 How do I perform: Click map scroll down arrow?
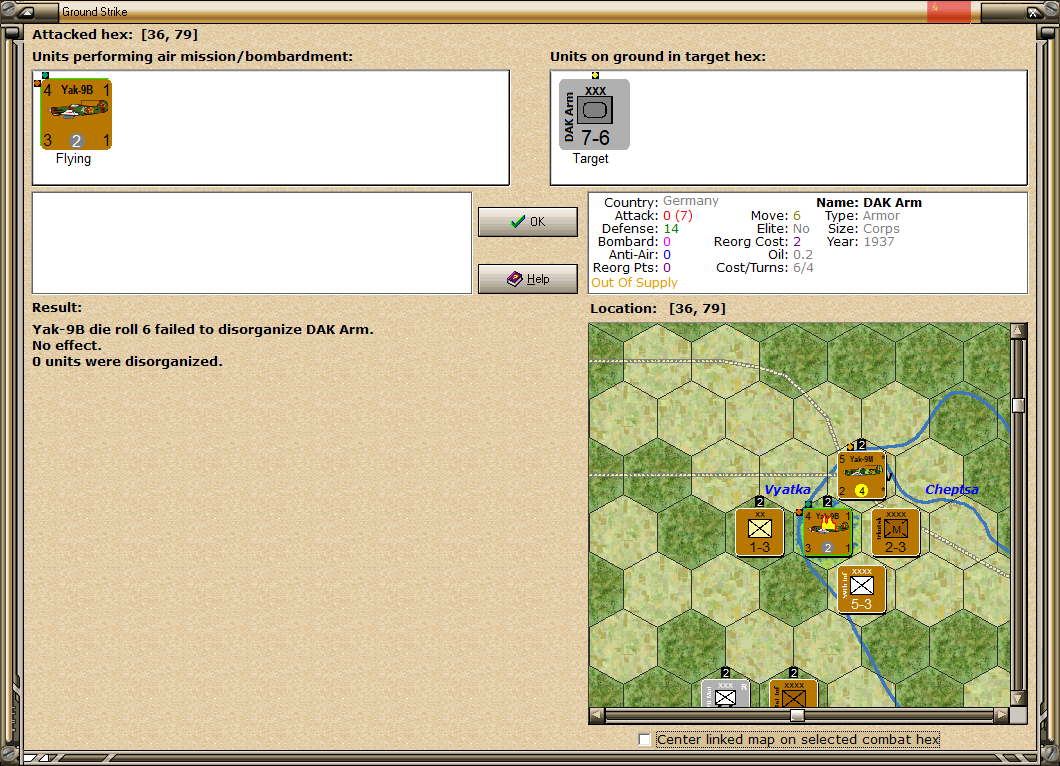point(1018,698)
